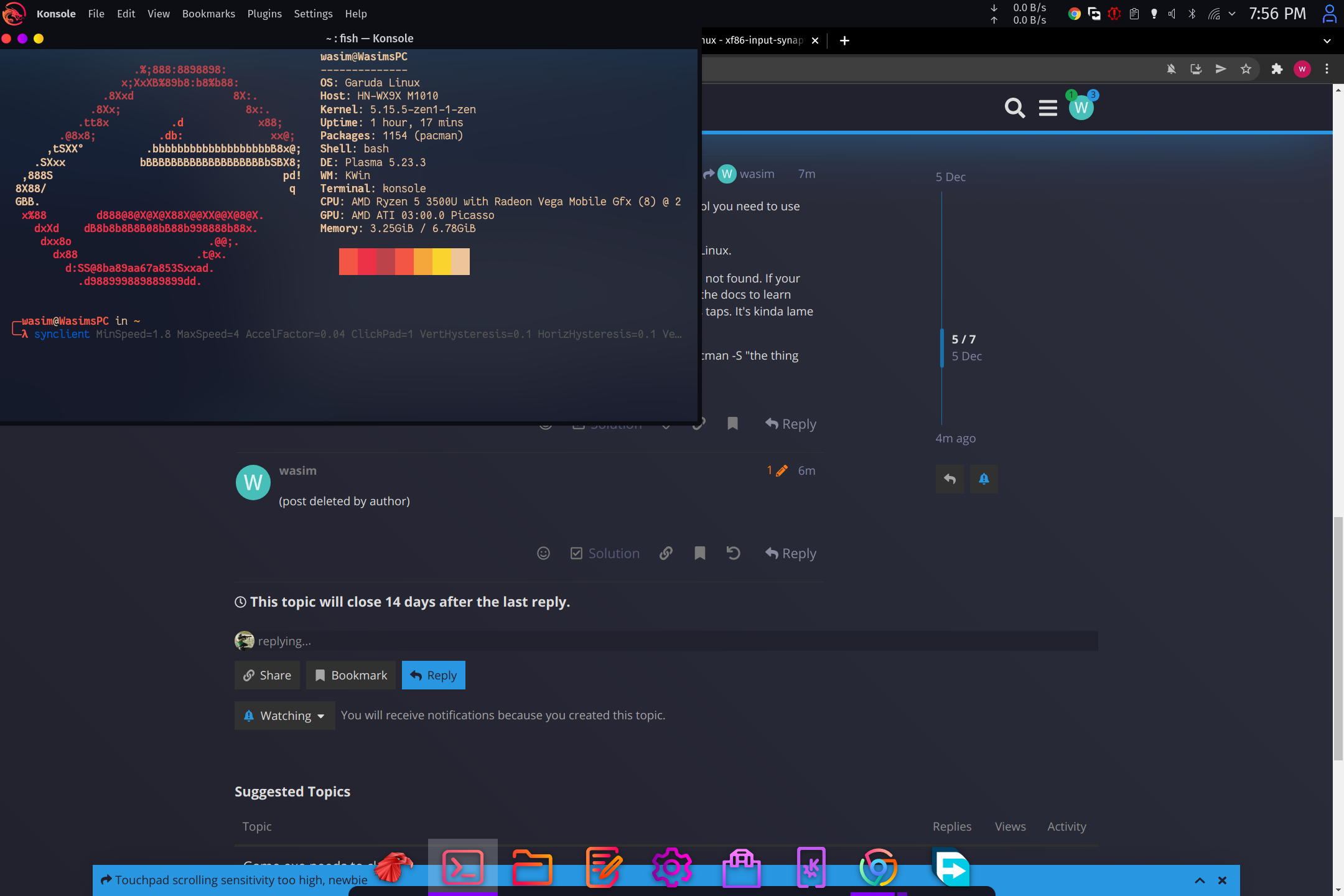
Task: Open the forum hamburger menu
Action: [1048, 108]
